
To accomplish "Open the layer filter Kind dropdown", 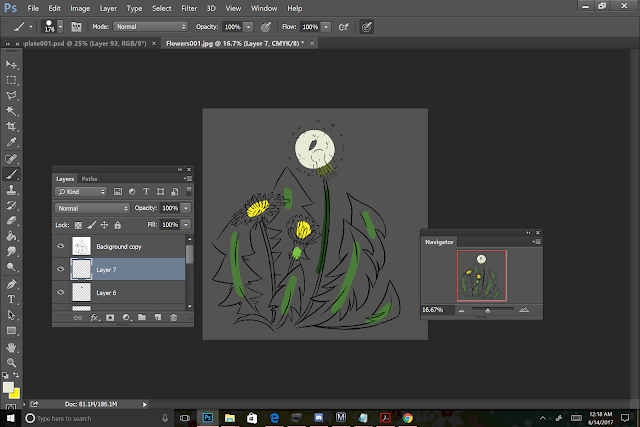I will [x=81, y=191].
